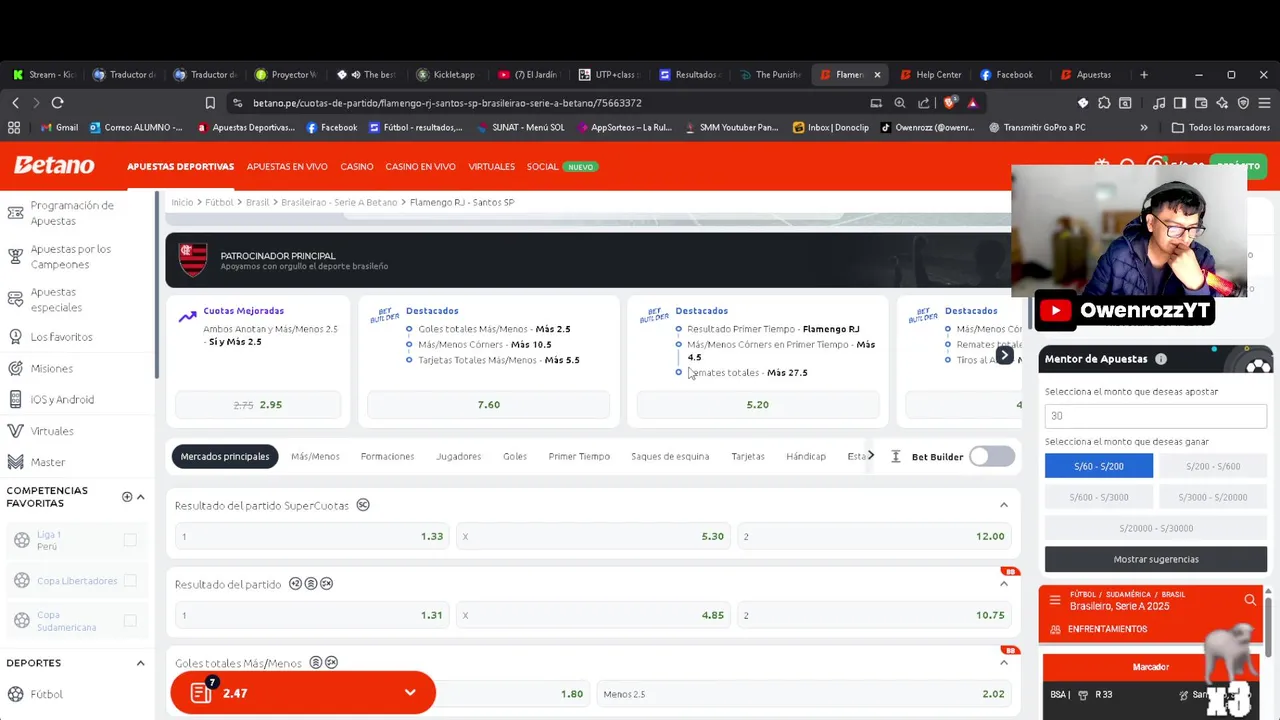Click the Fútbol ball icon under Deportes
The image size is (1280, 720).
tap(15, 694)
